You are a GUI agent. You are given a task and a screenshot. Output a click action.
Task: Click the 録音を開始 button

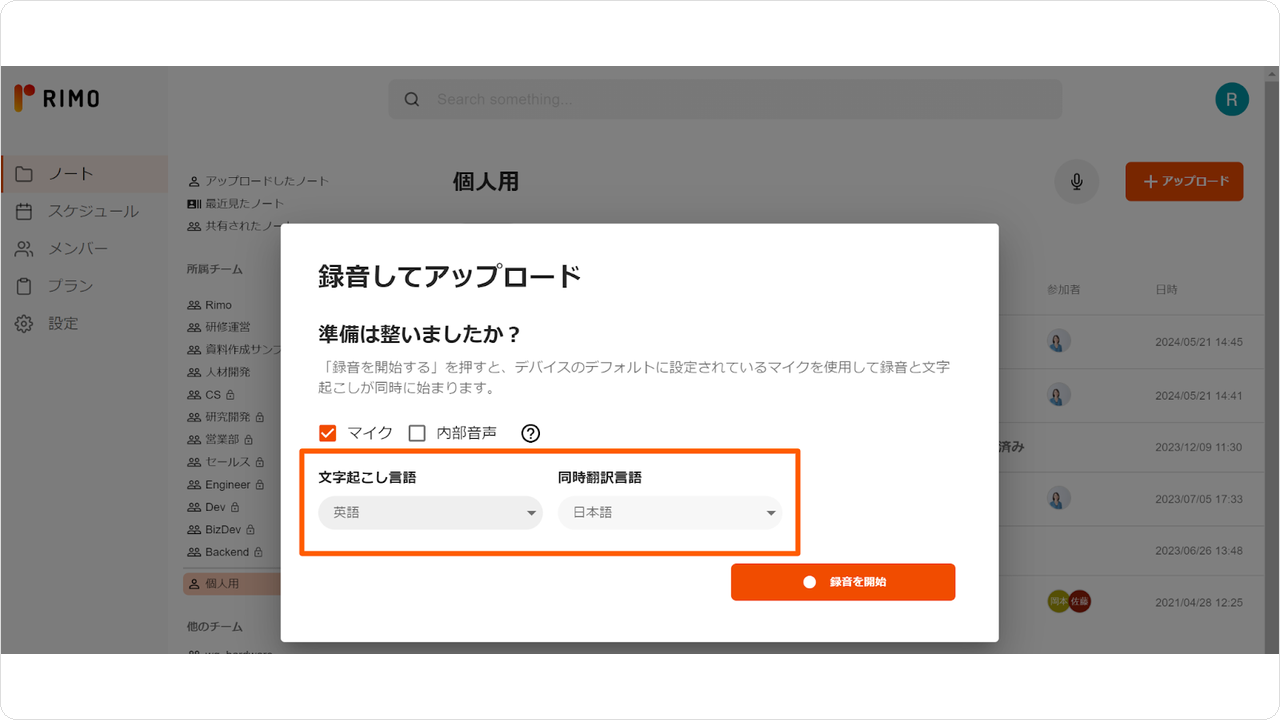pos(843,582)
